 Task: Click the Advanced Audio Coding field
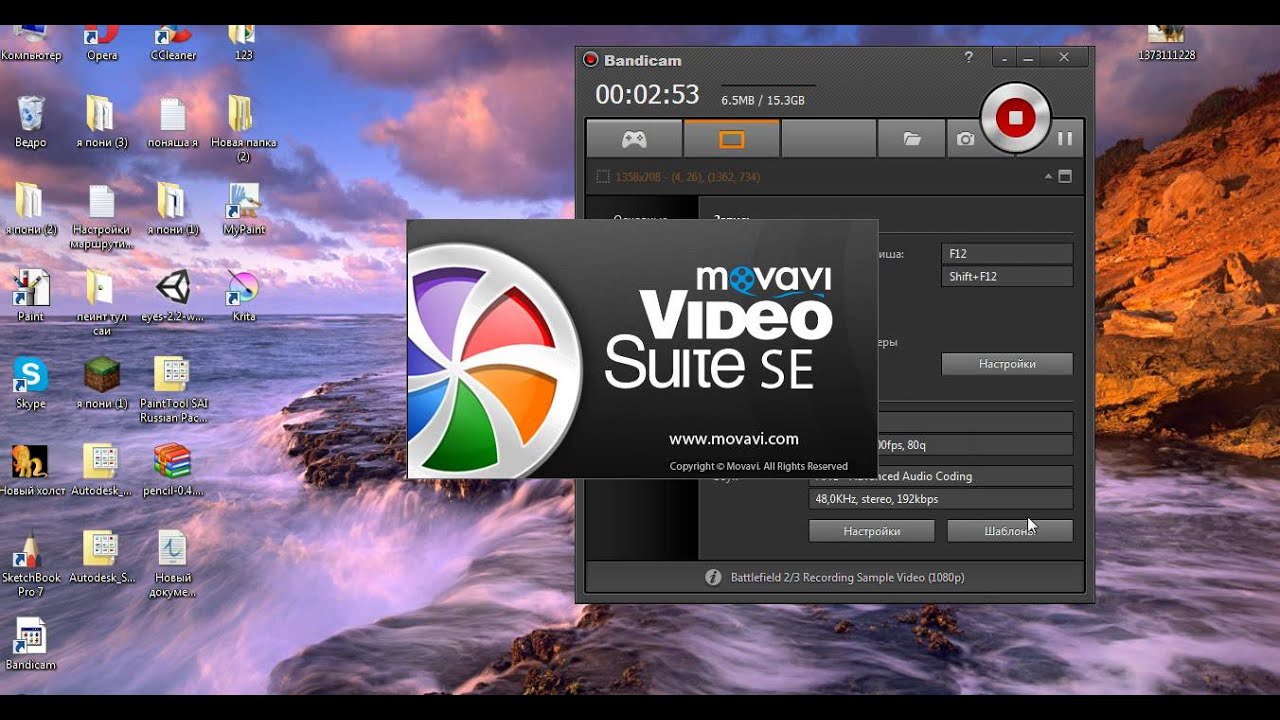pos(940,476)
